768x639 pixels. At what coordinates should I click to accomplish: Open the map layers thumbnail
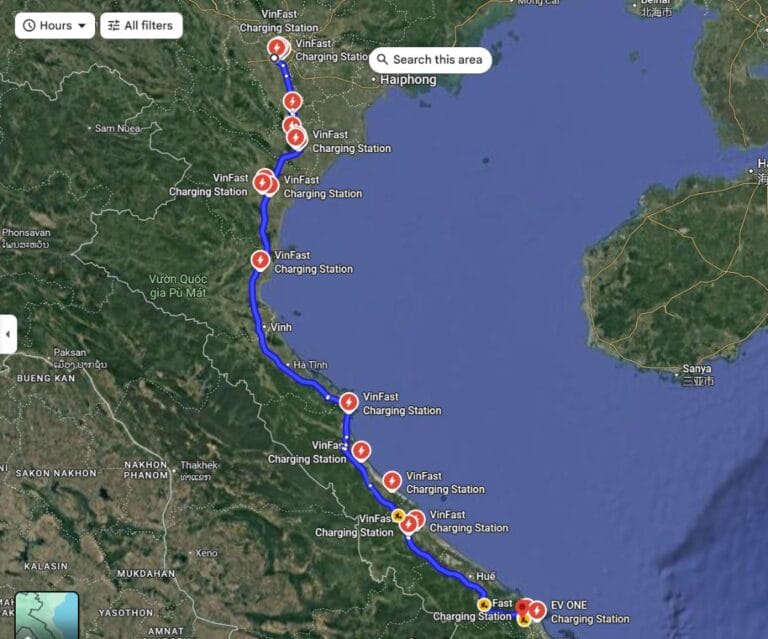click(47, 615)
